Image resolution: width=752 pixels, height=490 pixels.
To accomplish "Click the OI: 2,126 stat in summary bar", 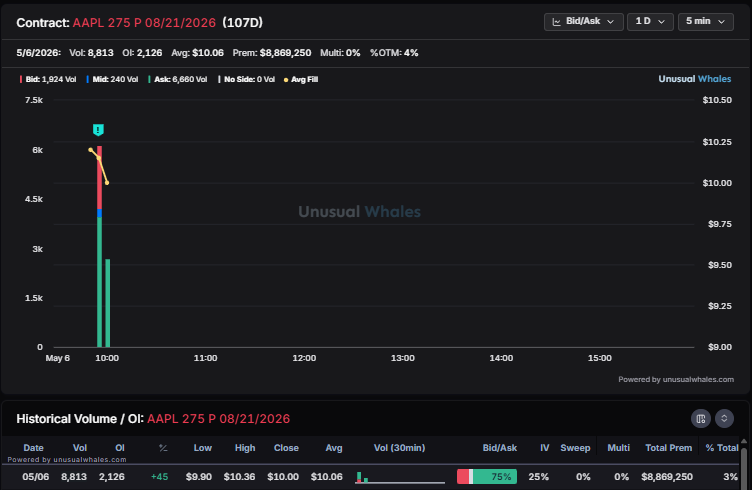I will coord(142,53).
